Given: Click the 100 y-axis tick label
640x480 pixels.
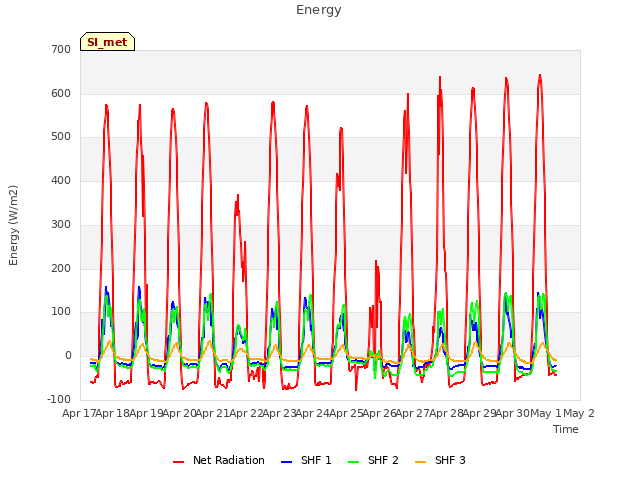Looking at the screenshot, I should pyautogui.click(x=61, y=312).
